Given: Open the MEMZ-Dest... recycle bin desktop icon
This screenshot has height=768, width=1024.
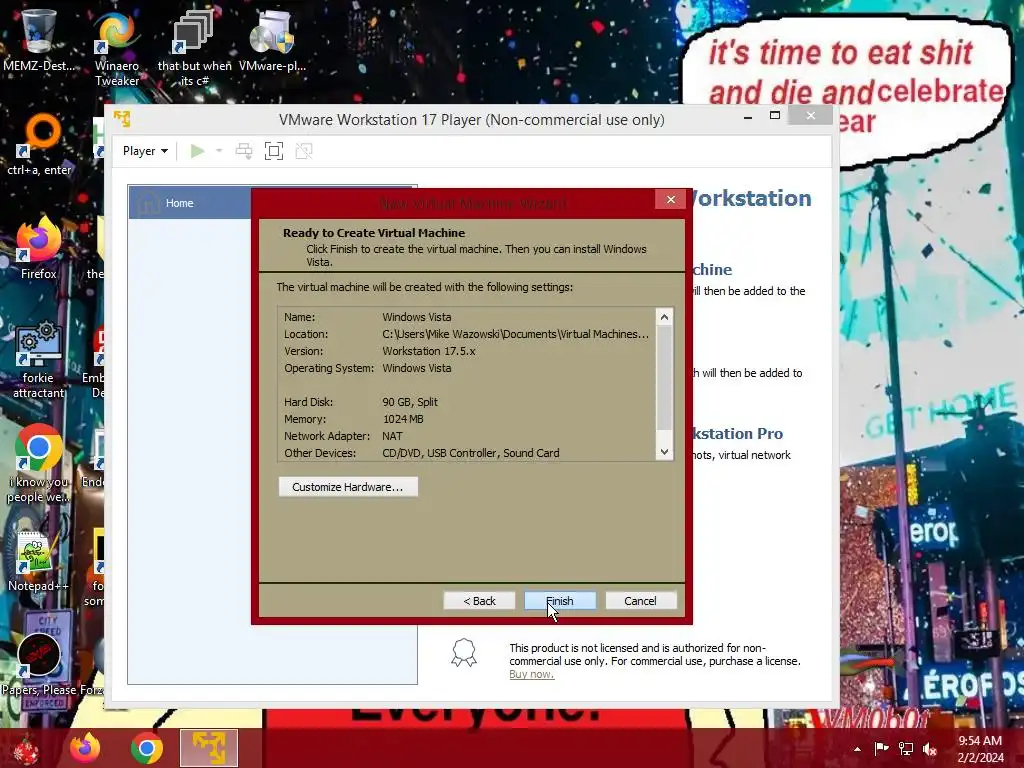Looking at the screenshot, I should pos(39,39).
